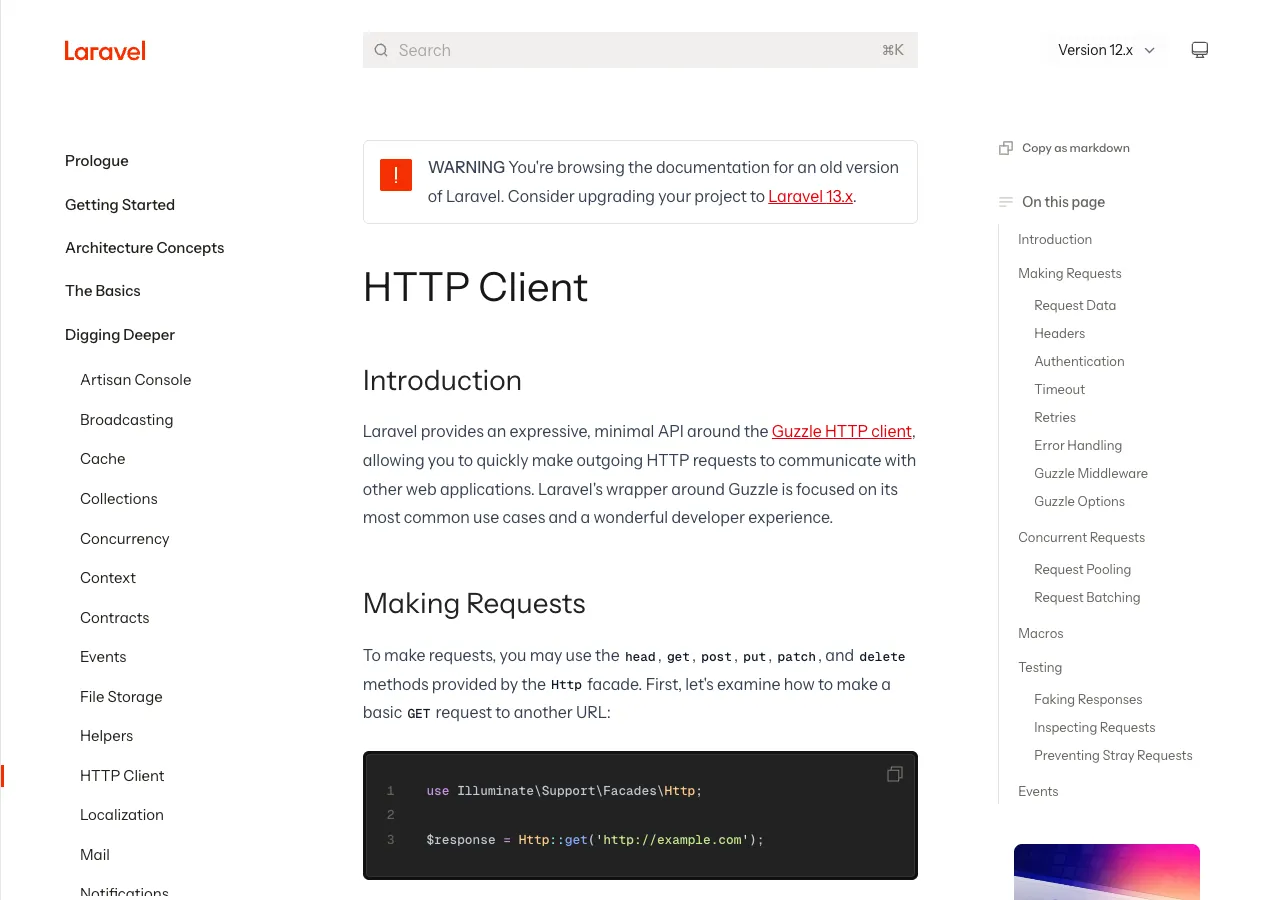Screen dimensions: 1280x900
Task: Click the Copy as markdown icon
Action: pyautogui.click(x=1006, y=148)
